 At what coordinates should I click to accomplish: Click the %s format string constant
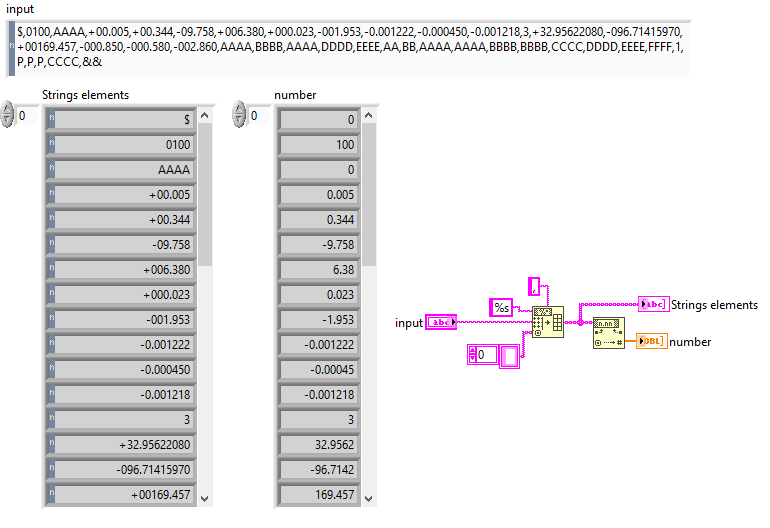point(501,307)
